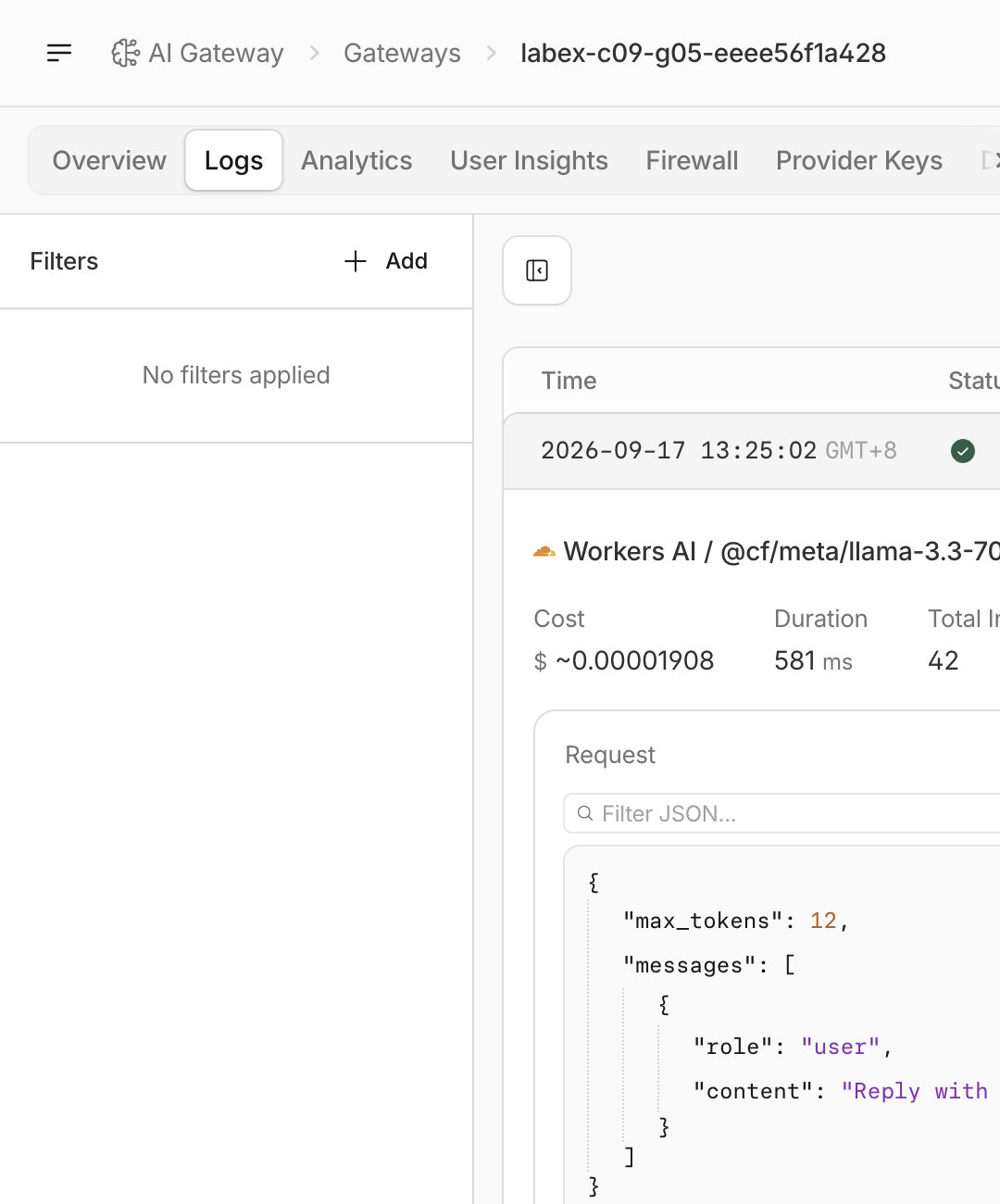
Task: Select the Logs tab
Action: tap(233, 160)
